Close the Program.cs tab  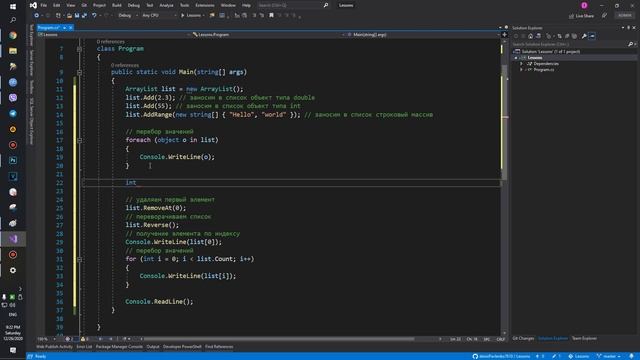(x=71, y=27)
